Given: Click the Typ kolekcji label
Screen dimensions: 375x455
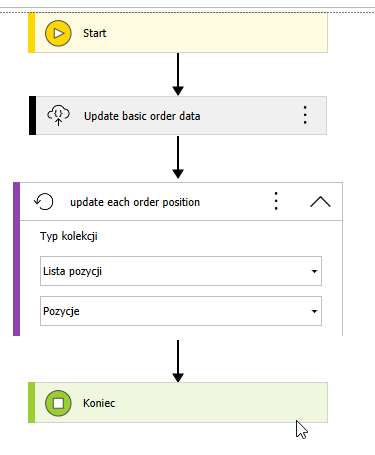Looking at the screenshot, I should coord(69,236).
